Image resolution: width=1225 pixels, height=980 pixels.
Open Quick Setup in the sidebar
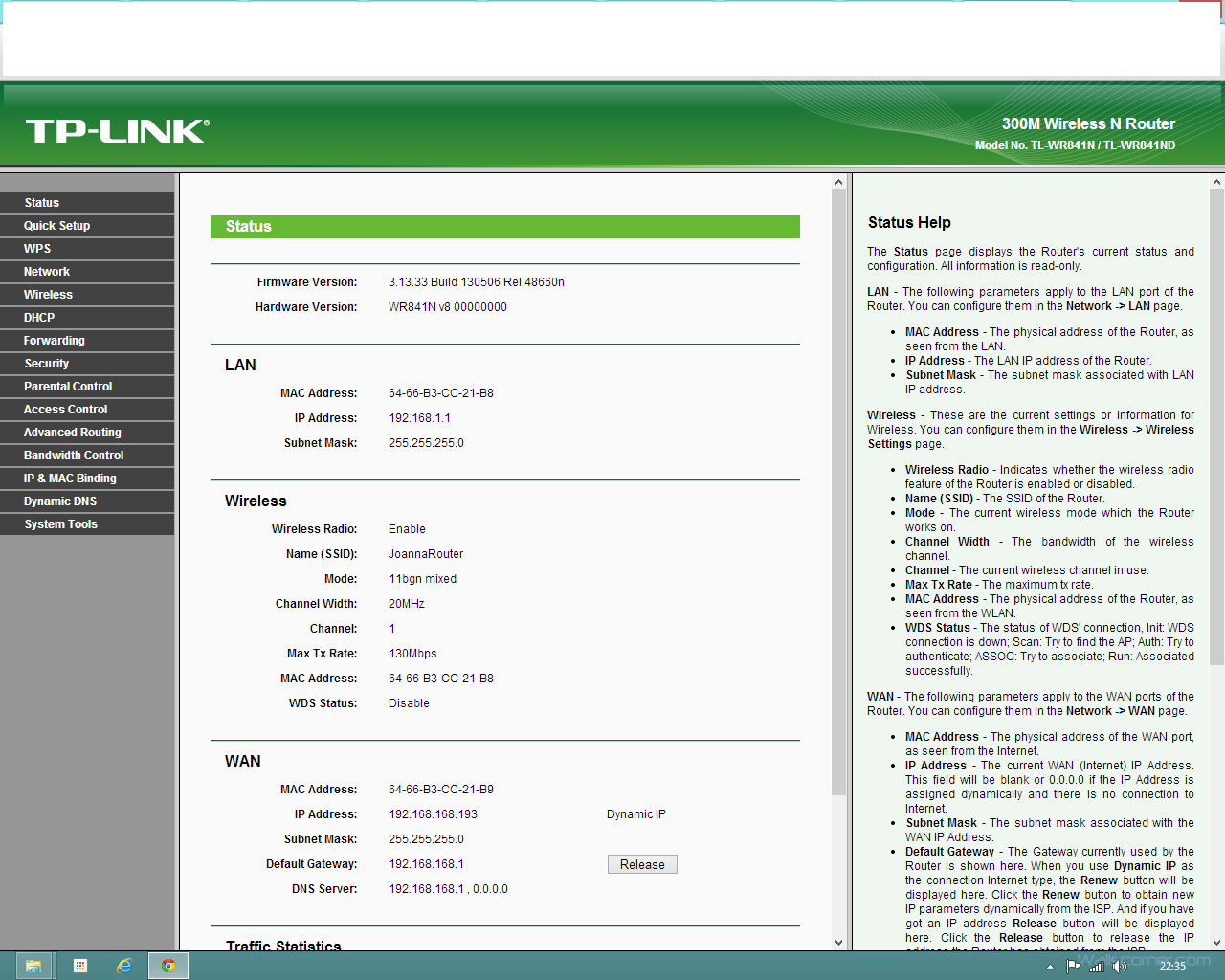pyautogui.click(x=87, y=226)
